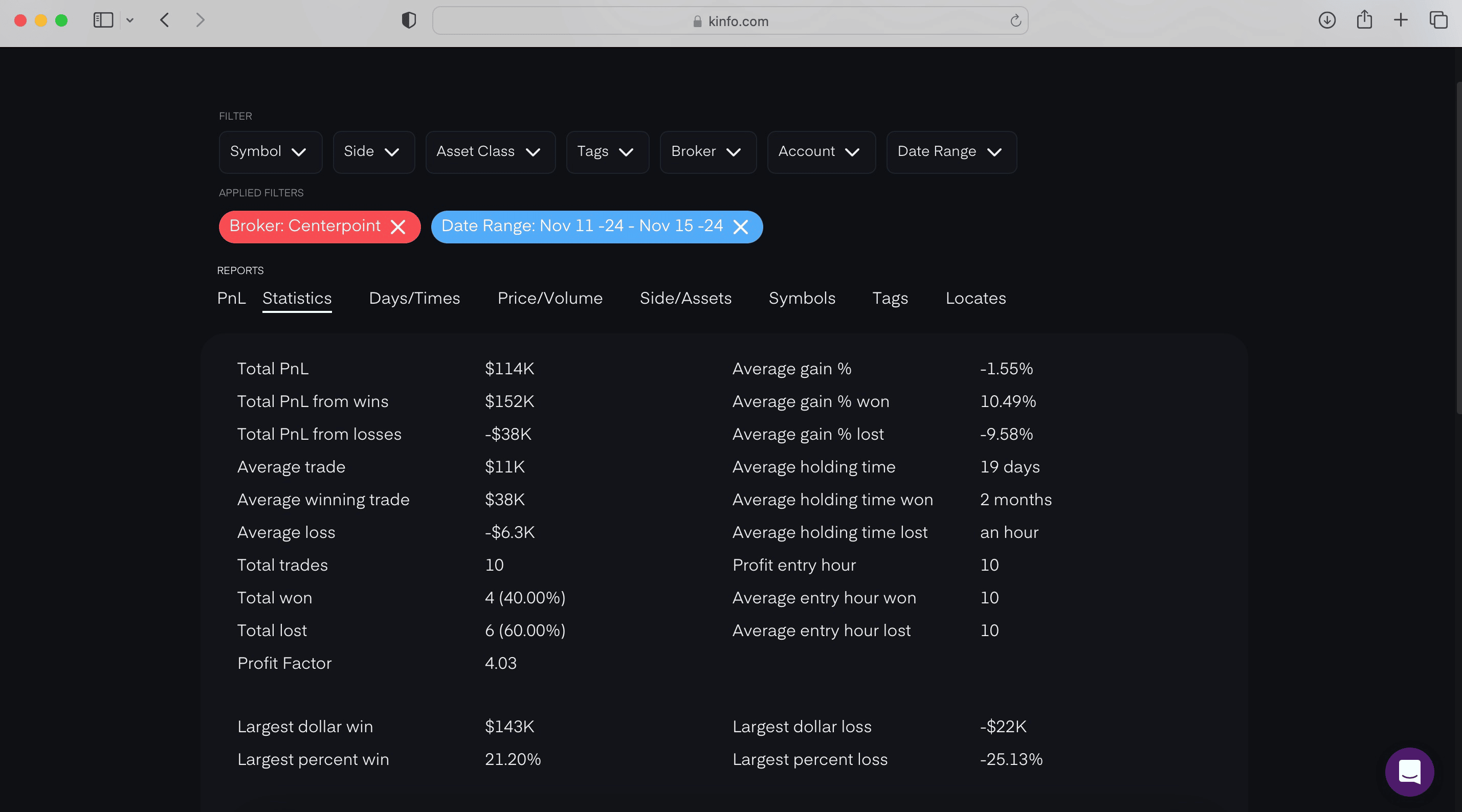
Task: Remove the Date Range applied filter
Action: pos(740,227)
